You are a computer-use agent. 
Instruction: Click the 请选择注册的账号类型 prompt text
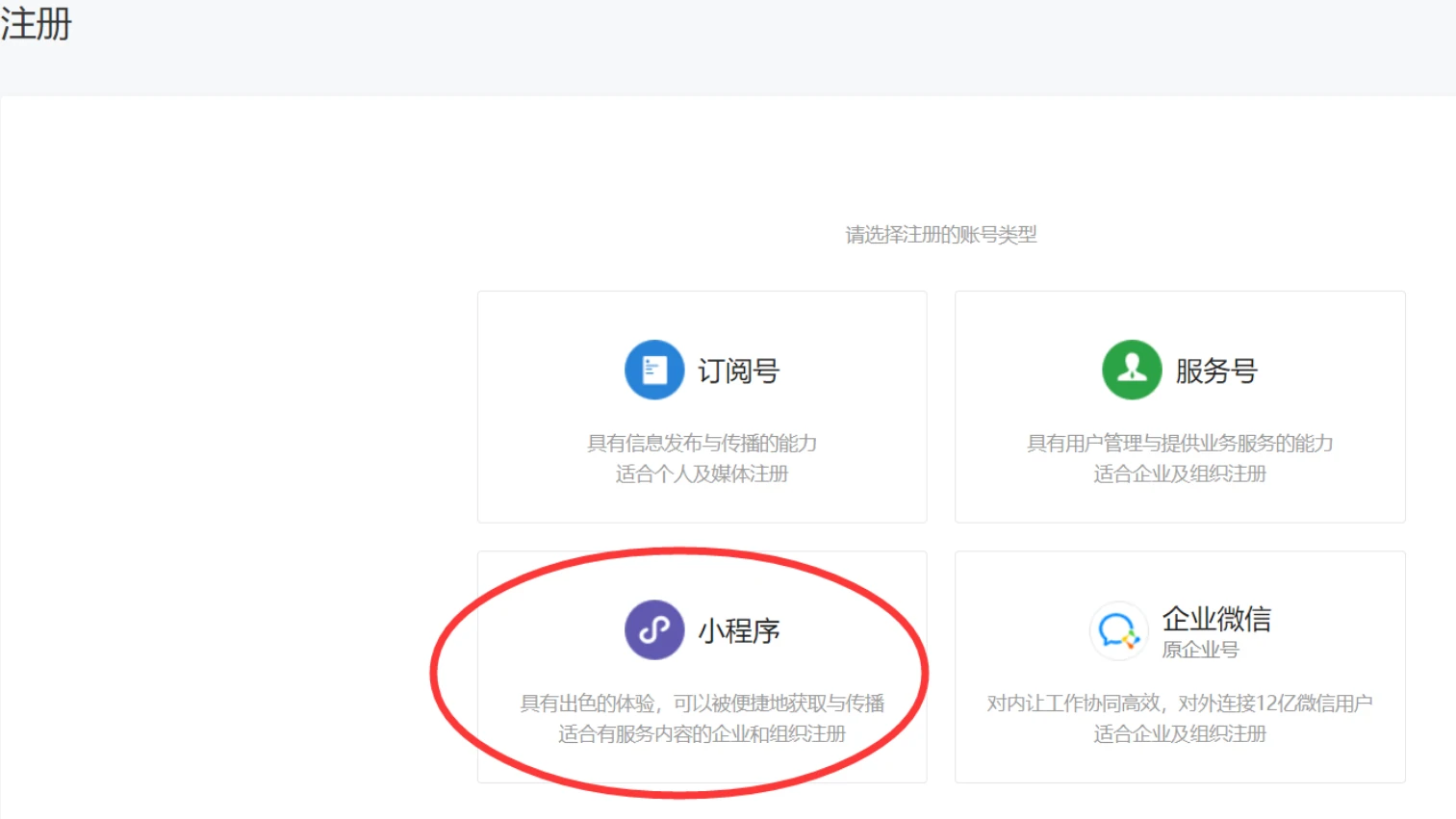(940, 234)
